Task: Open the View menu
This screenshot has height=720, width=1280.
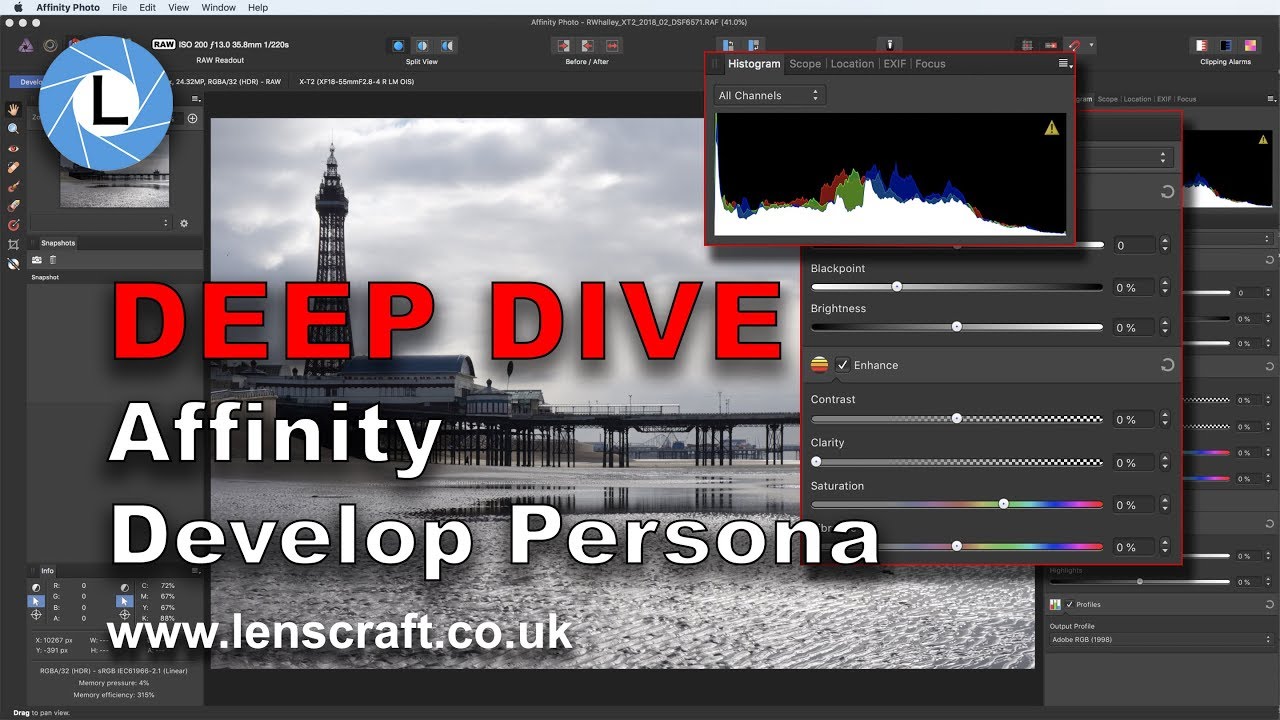Action: click(178, 7)
